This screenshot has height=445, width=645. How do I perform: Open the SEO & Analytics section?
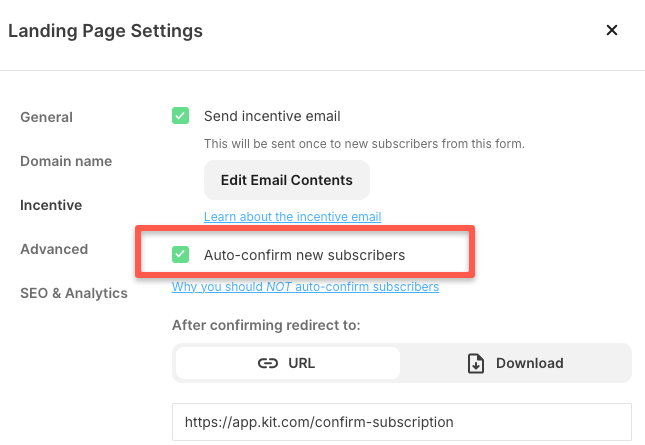tap(74, 293)
